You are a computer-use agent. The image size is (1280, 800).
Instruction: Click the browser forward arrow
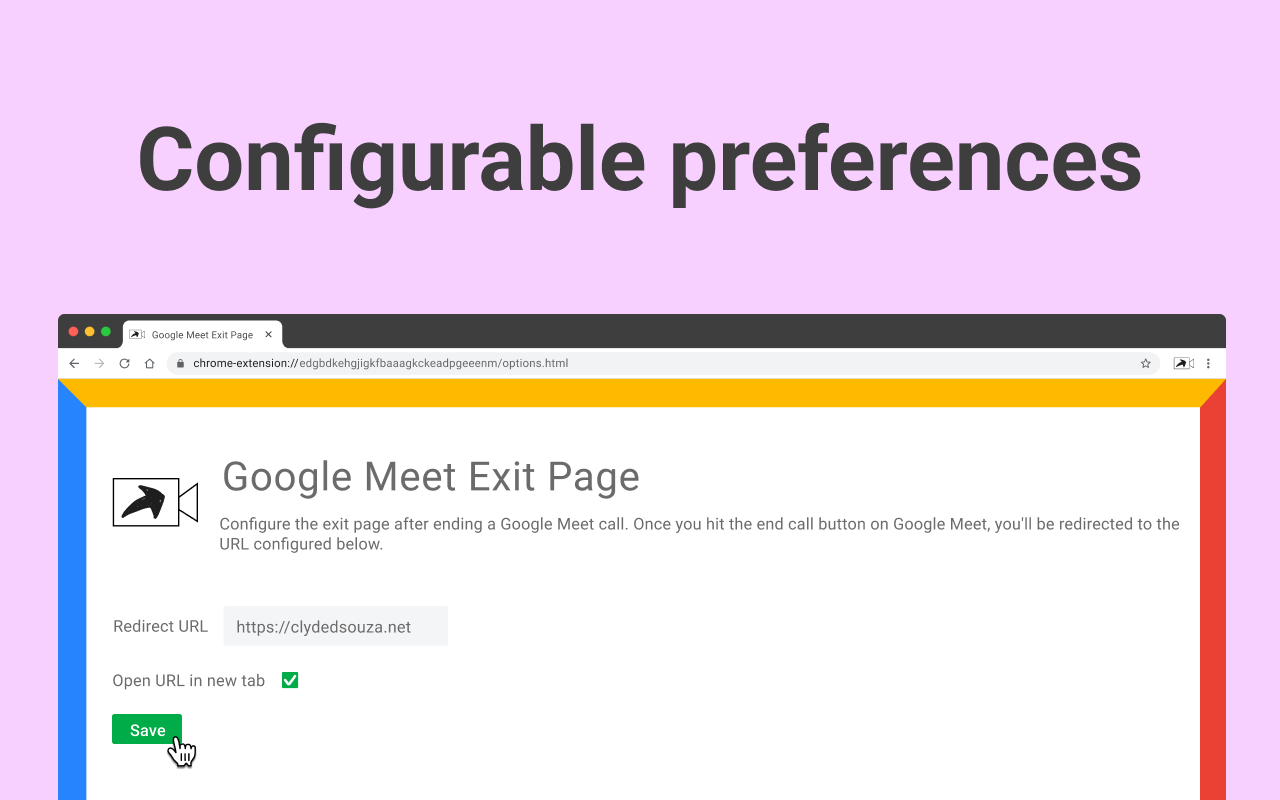99,364
